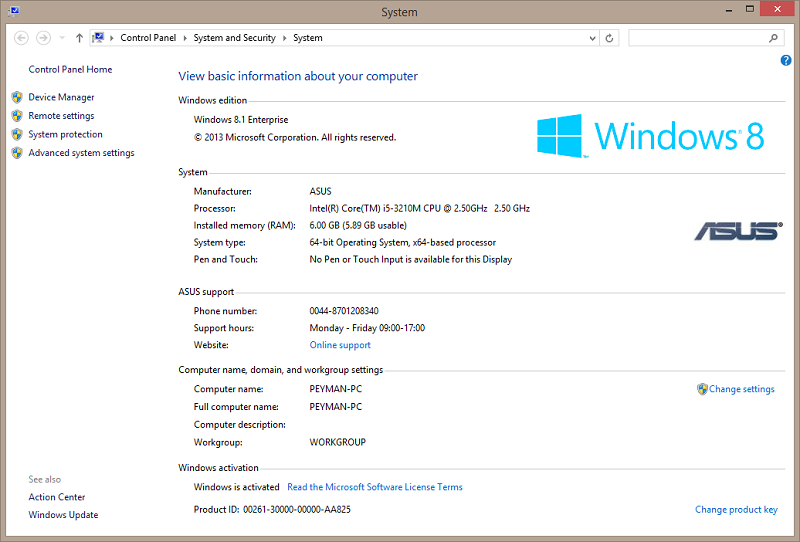This screenshot has width=800, height=542.
Task: Refresh the System page
Action: pos(609,38)
